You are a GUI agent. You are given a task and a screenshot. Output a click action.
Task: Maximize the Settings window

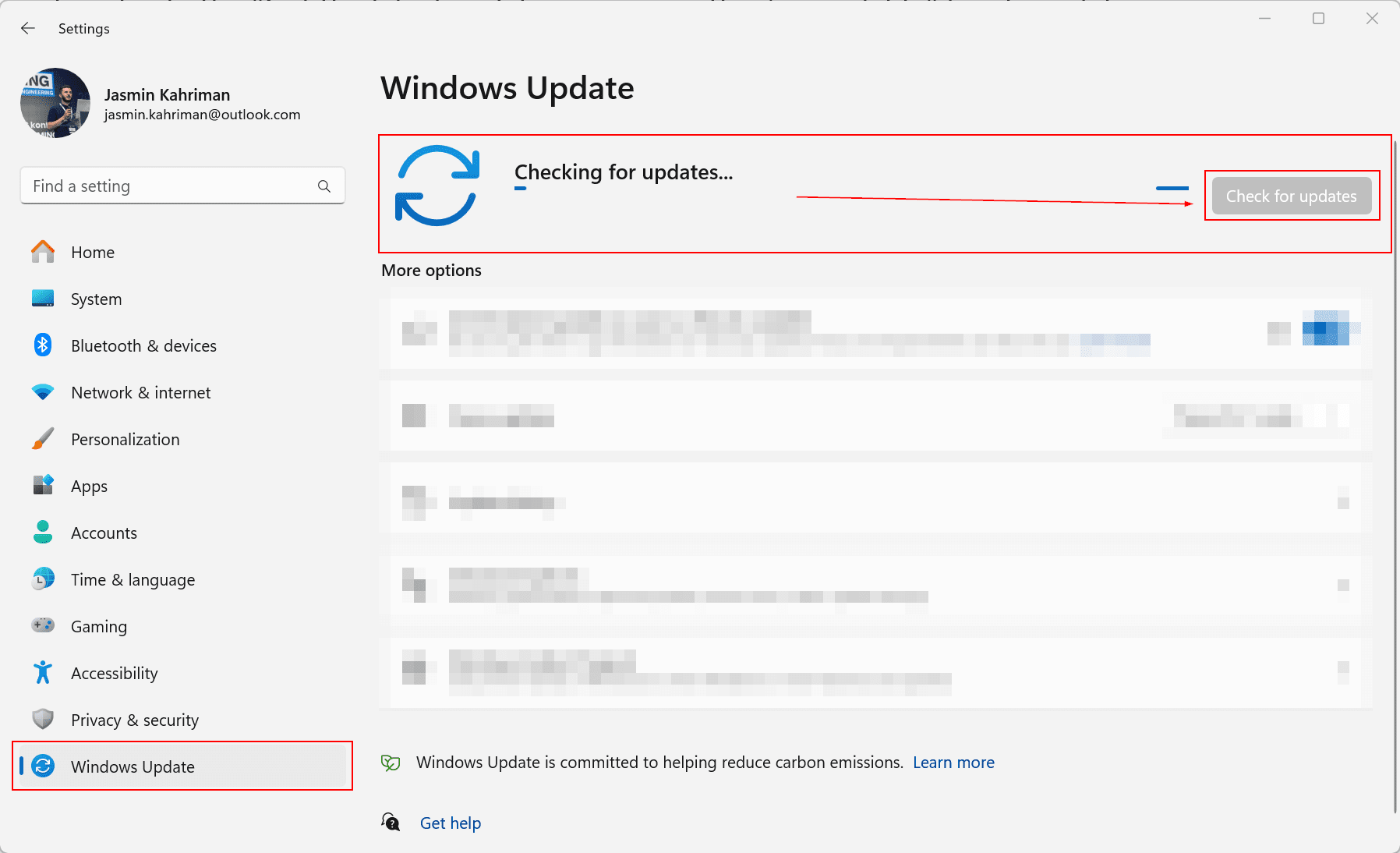click(x=1318, y=19)
